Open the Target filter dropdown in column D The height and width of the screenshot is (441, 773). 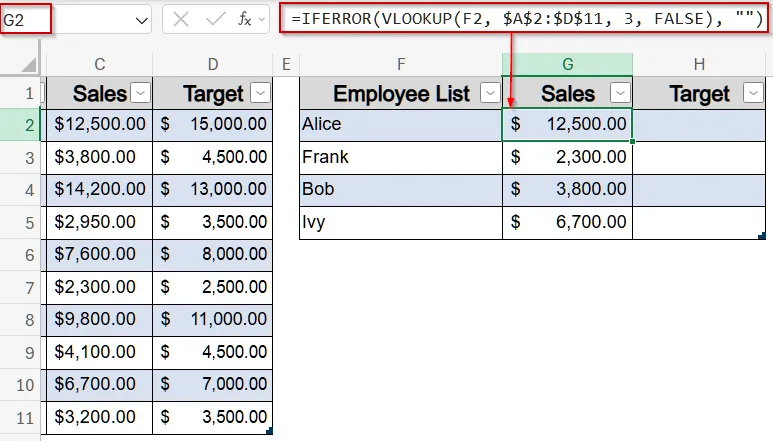pyautogui.click(x=260, y=93)
